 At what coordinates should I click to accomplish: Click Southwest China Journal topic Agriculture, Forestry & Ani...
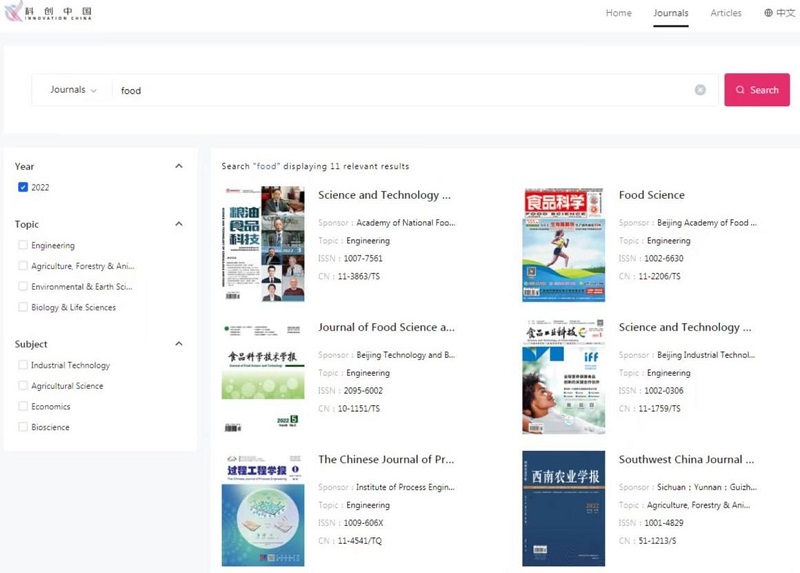tap(698, 505)
